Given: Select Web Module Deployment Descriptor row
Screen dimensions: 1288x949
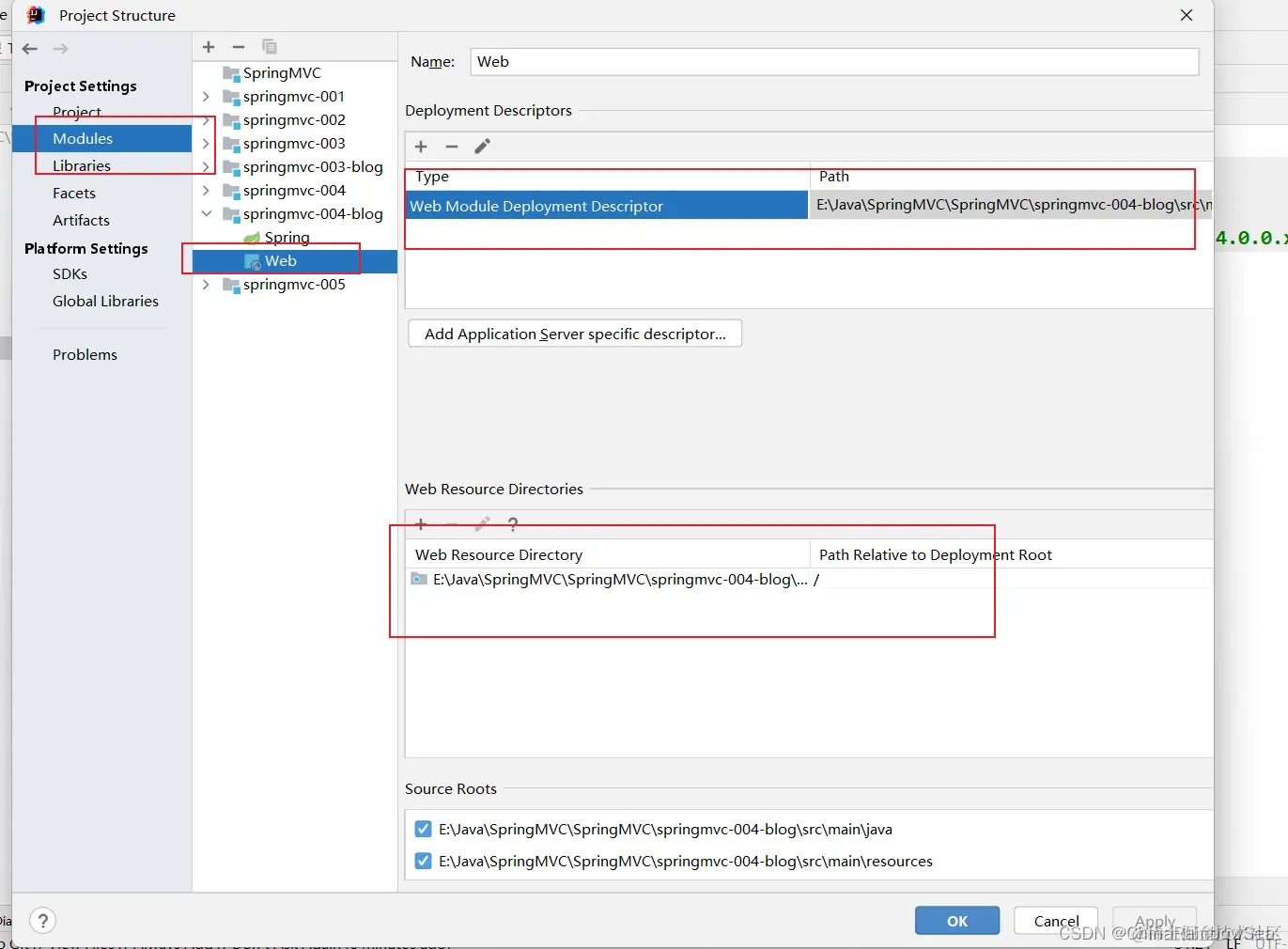Looking at the screenshot, I should 810,205.
